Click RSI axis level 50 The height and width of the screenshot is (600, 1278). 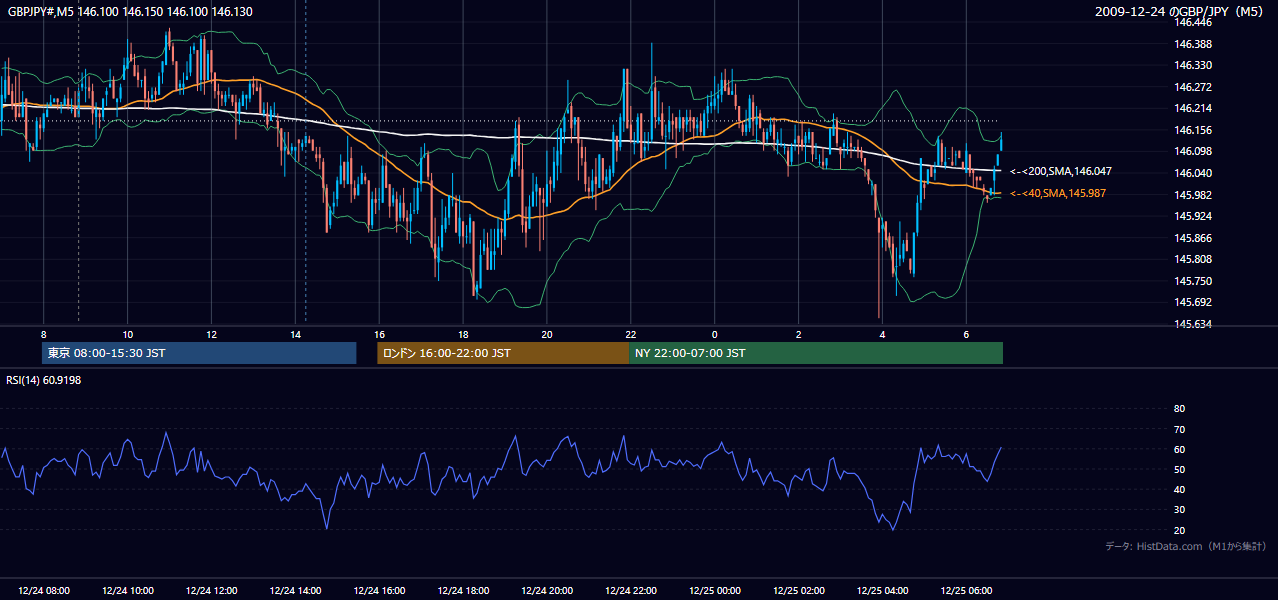1179,469
